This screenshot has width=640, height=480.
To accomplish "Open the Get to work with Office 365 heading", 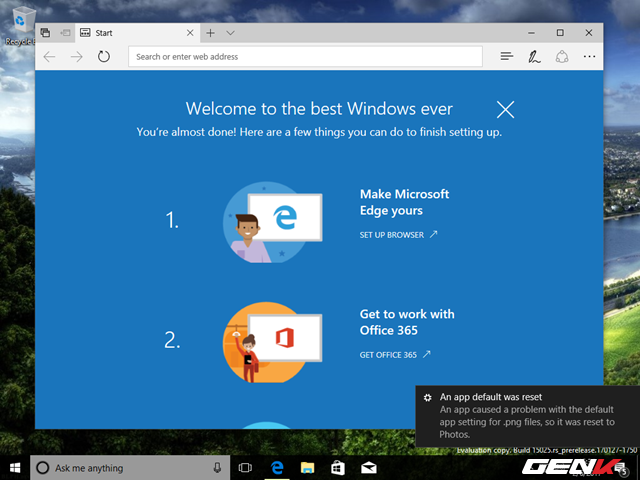I will point(407,322).
